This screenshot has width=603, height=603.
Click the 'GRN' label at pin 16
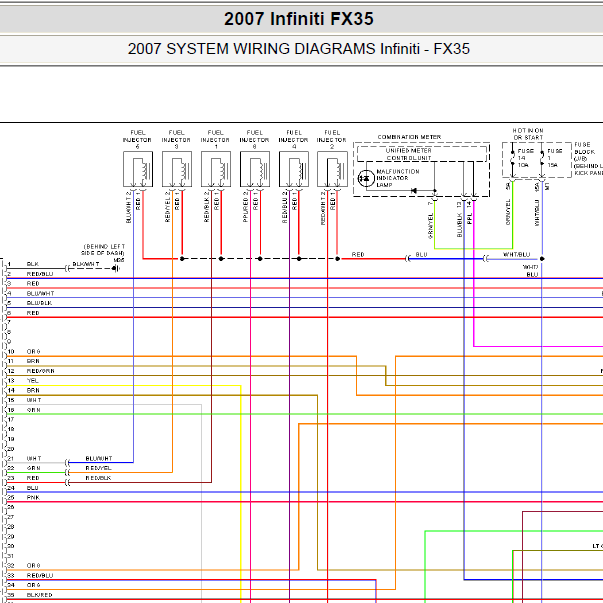click(x=33, y=410)
